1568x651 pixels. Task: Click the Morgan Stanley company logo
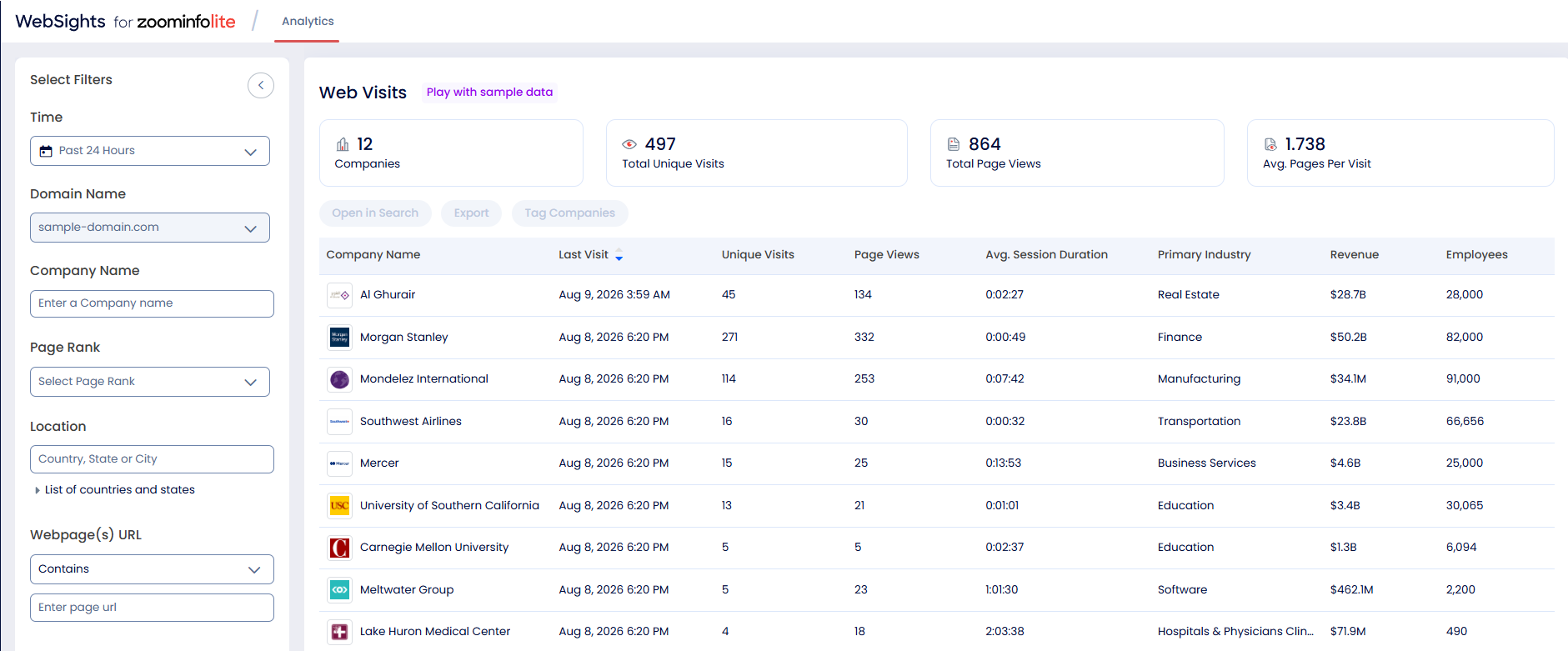click(x=339, y=338)
